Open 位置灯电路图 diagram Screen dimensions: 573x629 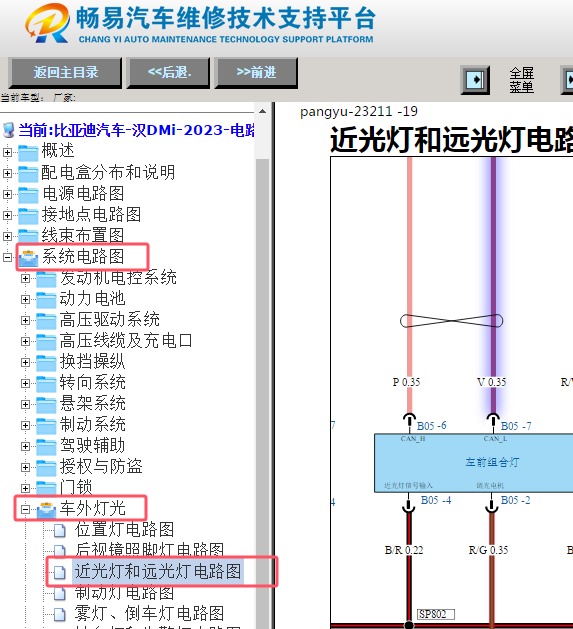pos(124,530)
